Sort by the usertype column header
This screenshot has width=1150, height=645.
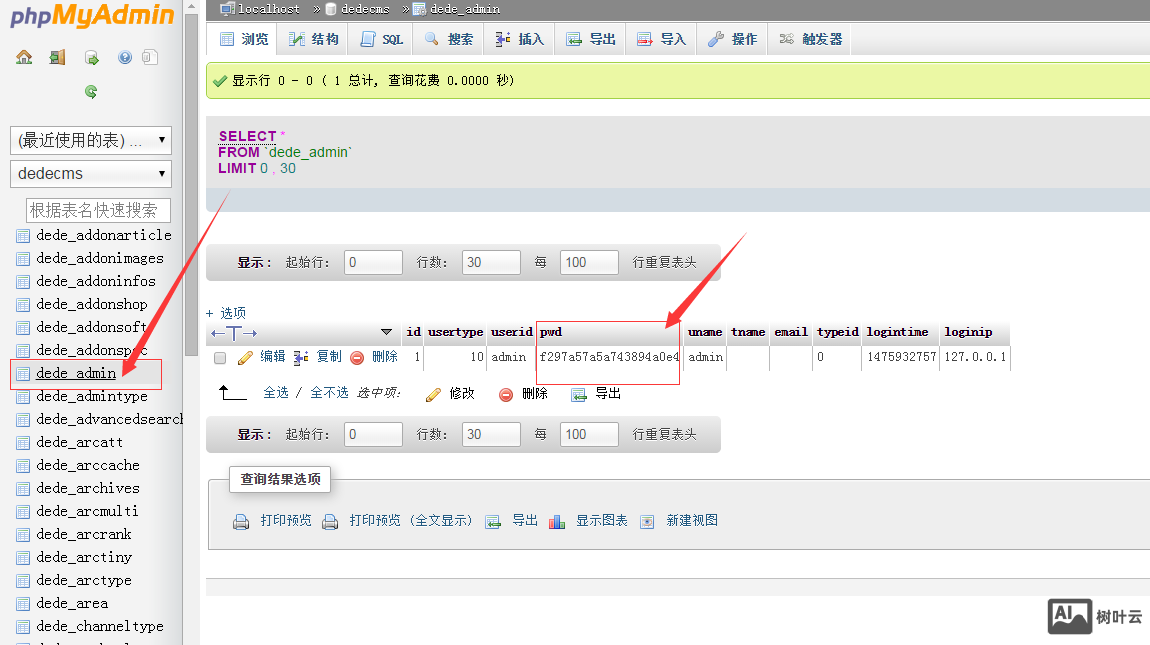point(455,332)
